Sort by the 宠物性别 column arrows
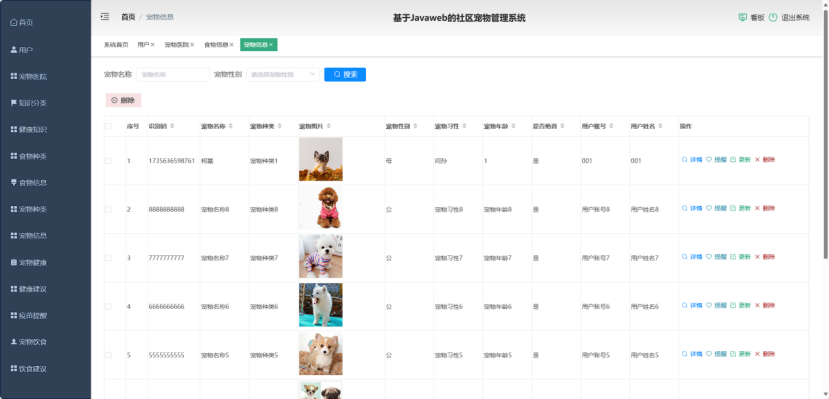 (x=415, y=126)
